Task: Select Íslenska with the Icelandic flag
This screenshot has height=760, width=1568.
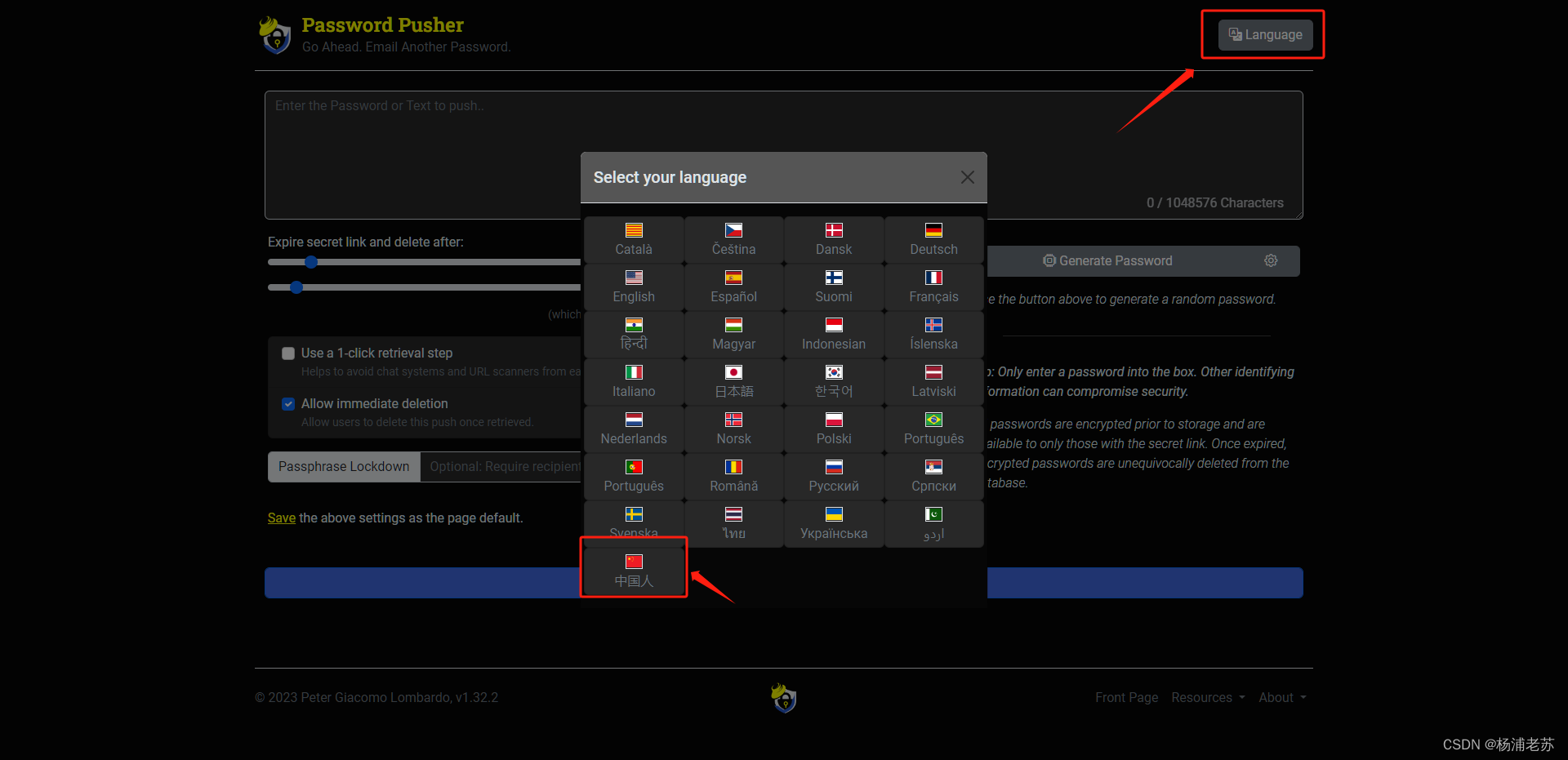Action: [x=933, y=335]
